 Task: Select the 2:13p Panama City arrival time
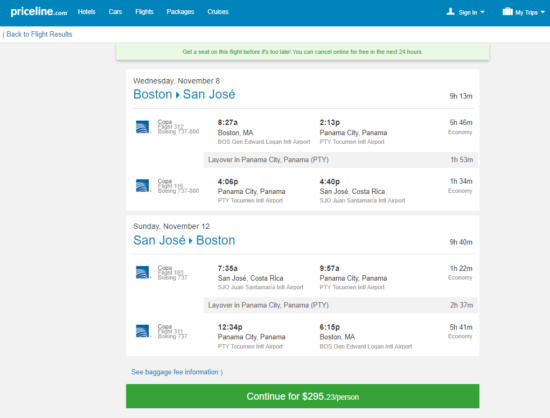330,122
